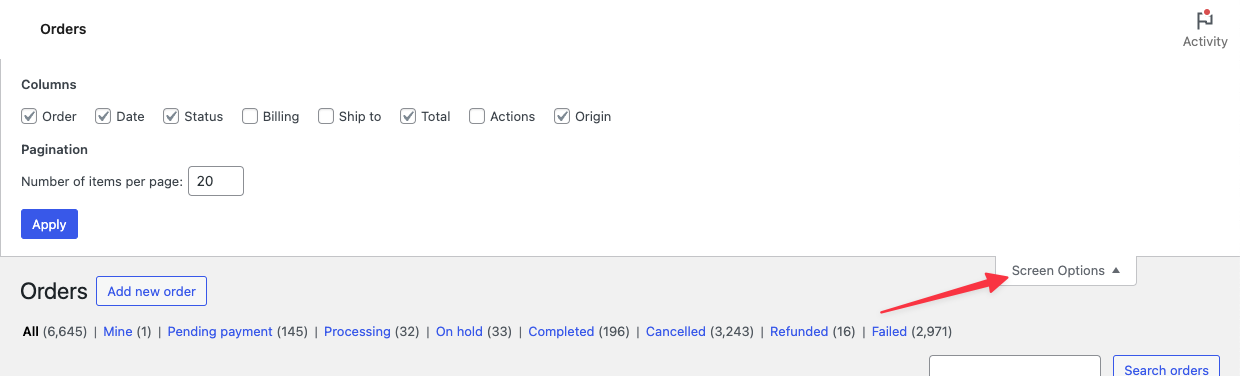Enable the Actions column checkbox
The image size is (1240, 376).
pos(477,116)
